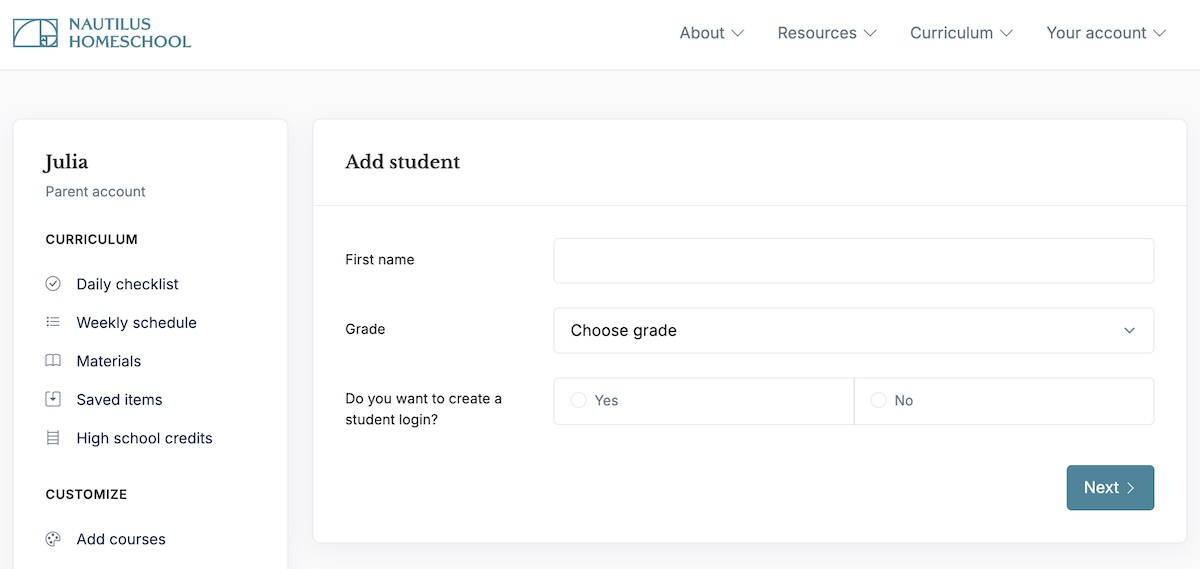
Task: Select the No radio button
Action: (879, 400)
